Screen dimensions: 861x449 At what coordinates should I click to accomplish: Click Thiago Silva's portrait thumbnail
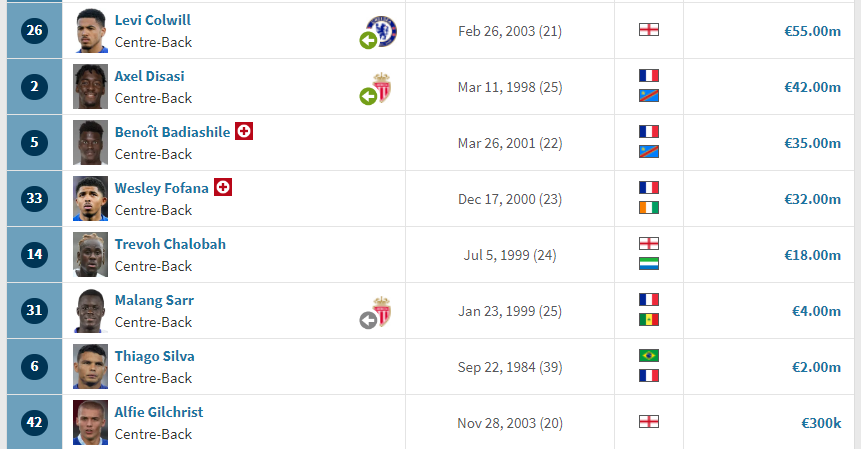(91, 366)
